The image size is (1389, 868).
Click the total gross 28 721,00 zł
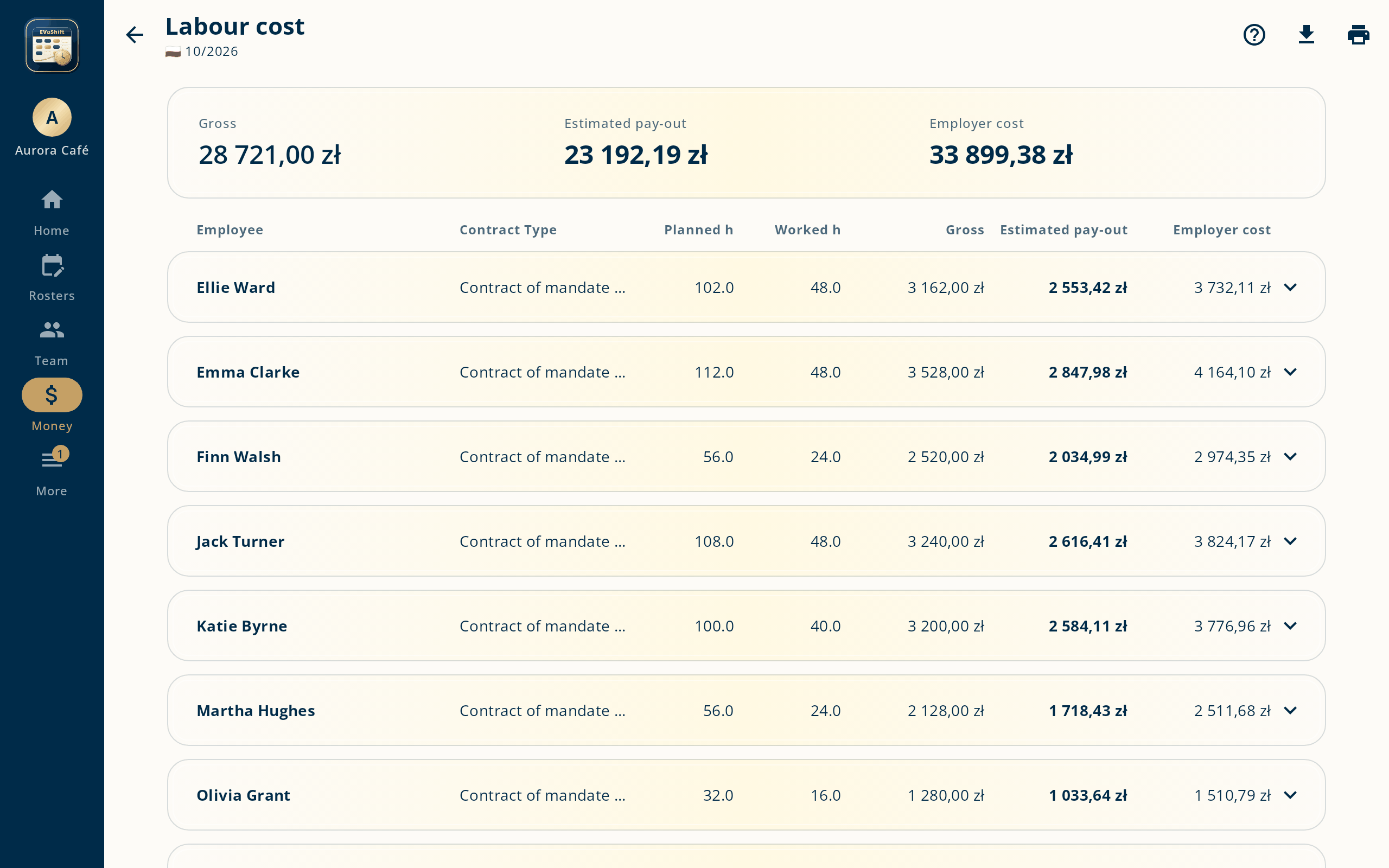point(270,155)
